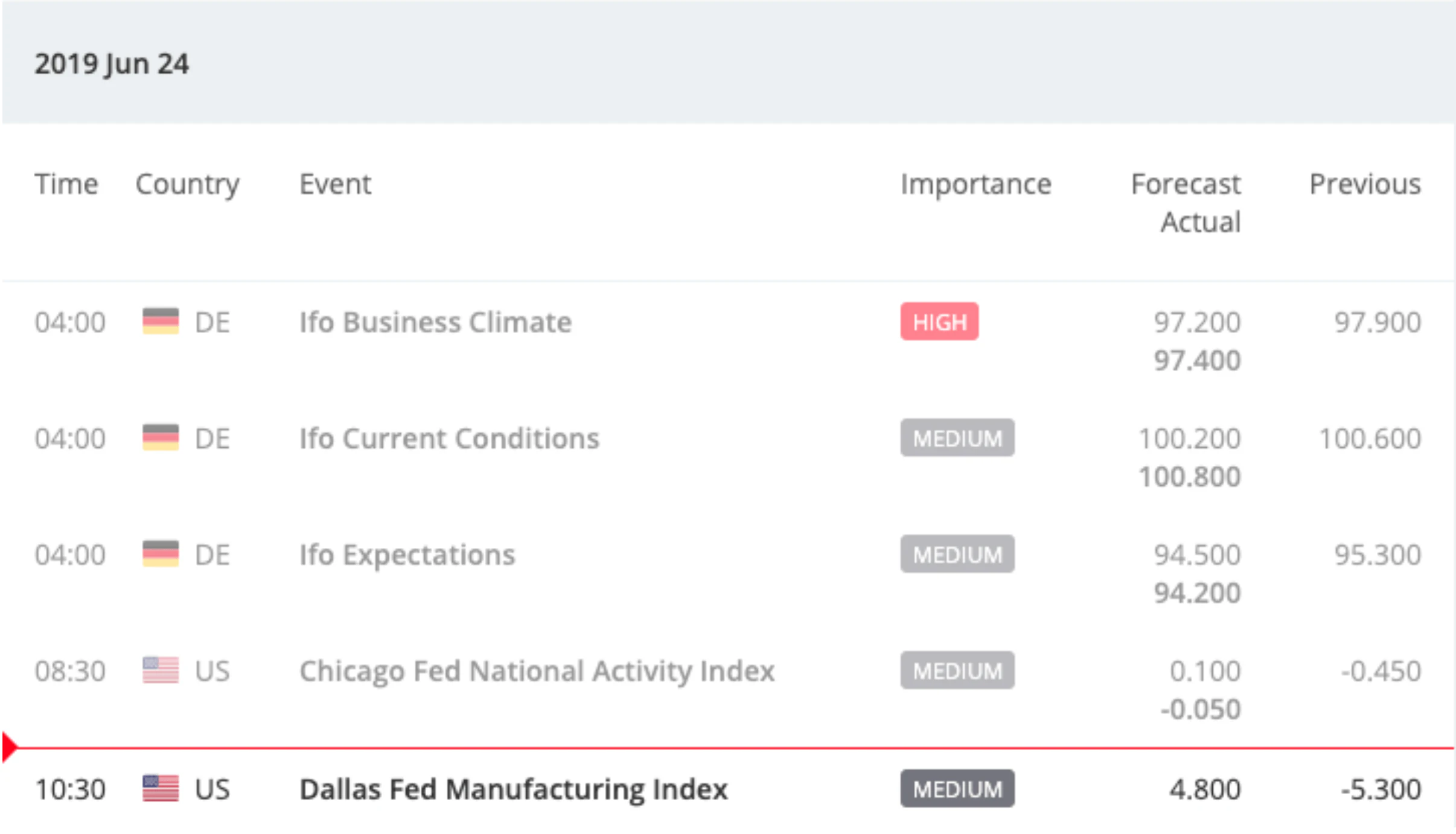The height and width of the screenshot is (834, 1456).
Task: Click the US flag beside Dallas Fed row
Action: 161,789
